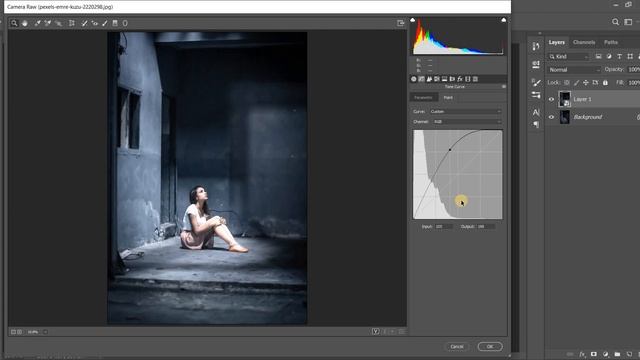This screenshot has width=640, height=360.
Task: Open the Normal blend mode dropdown
Action: point(574,70)
